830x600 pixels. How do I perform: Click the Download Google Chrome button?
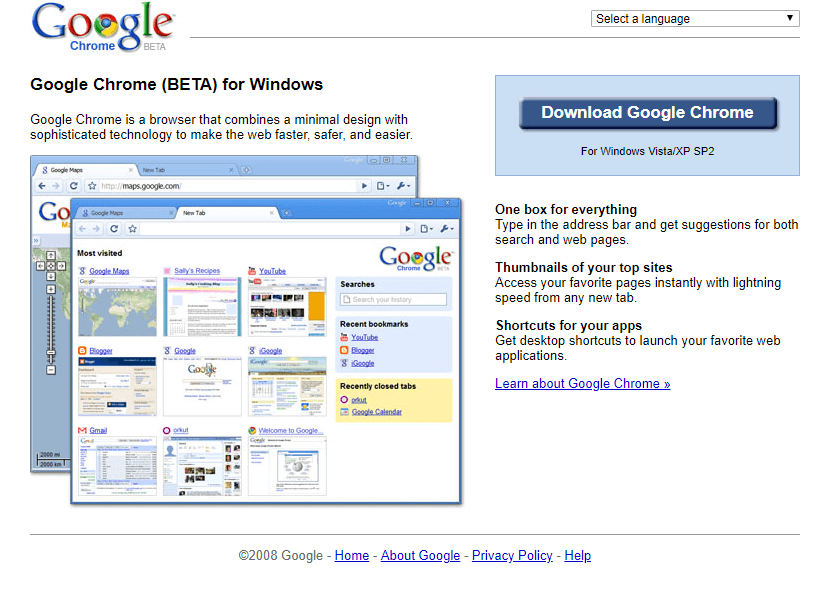click(x=648, y=113)
